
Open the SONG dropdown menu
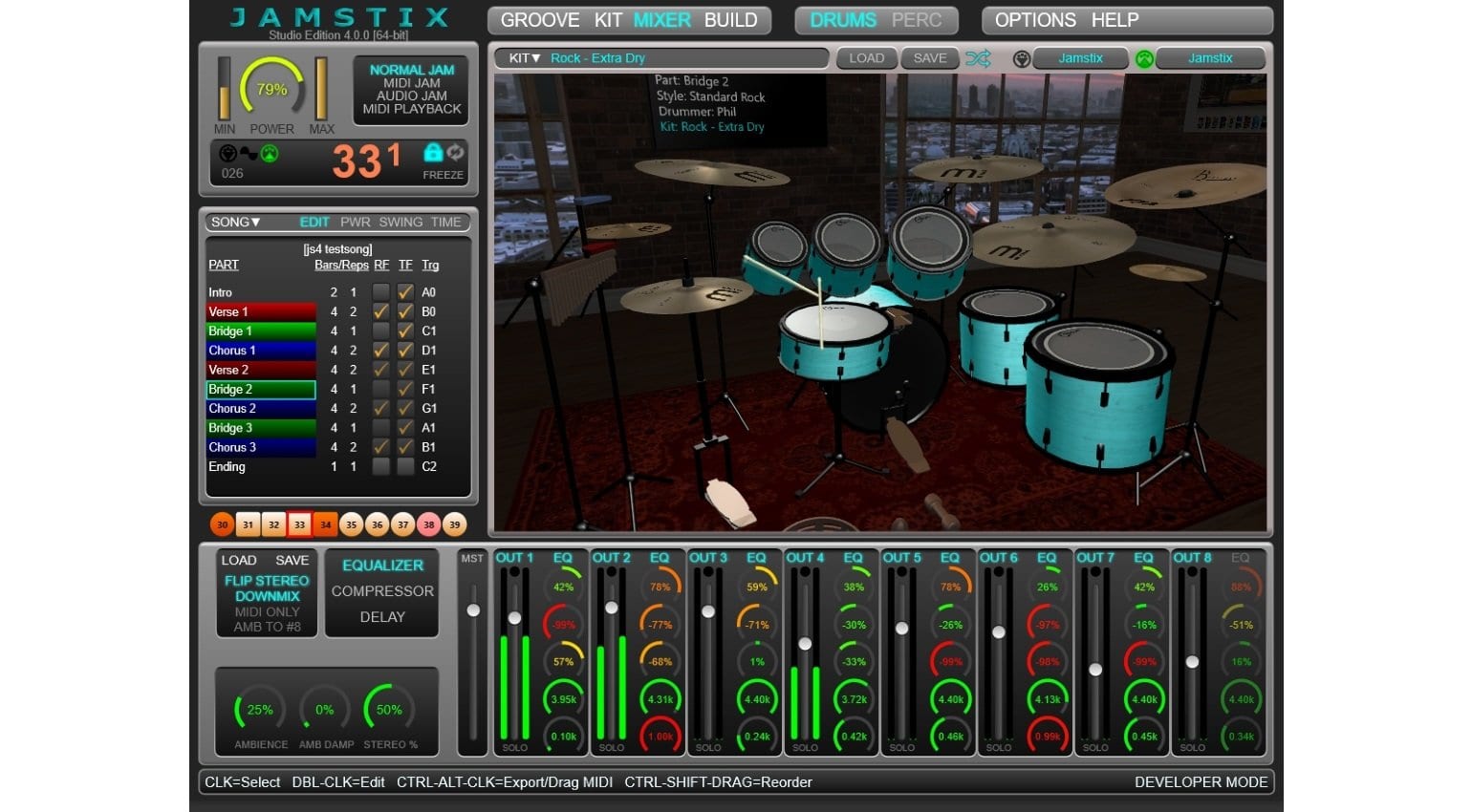(x=235, y=222)
